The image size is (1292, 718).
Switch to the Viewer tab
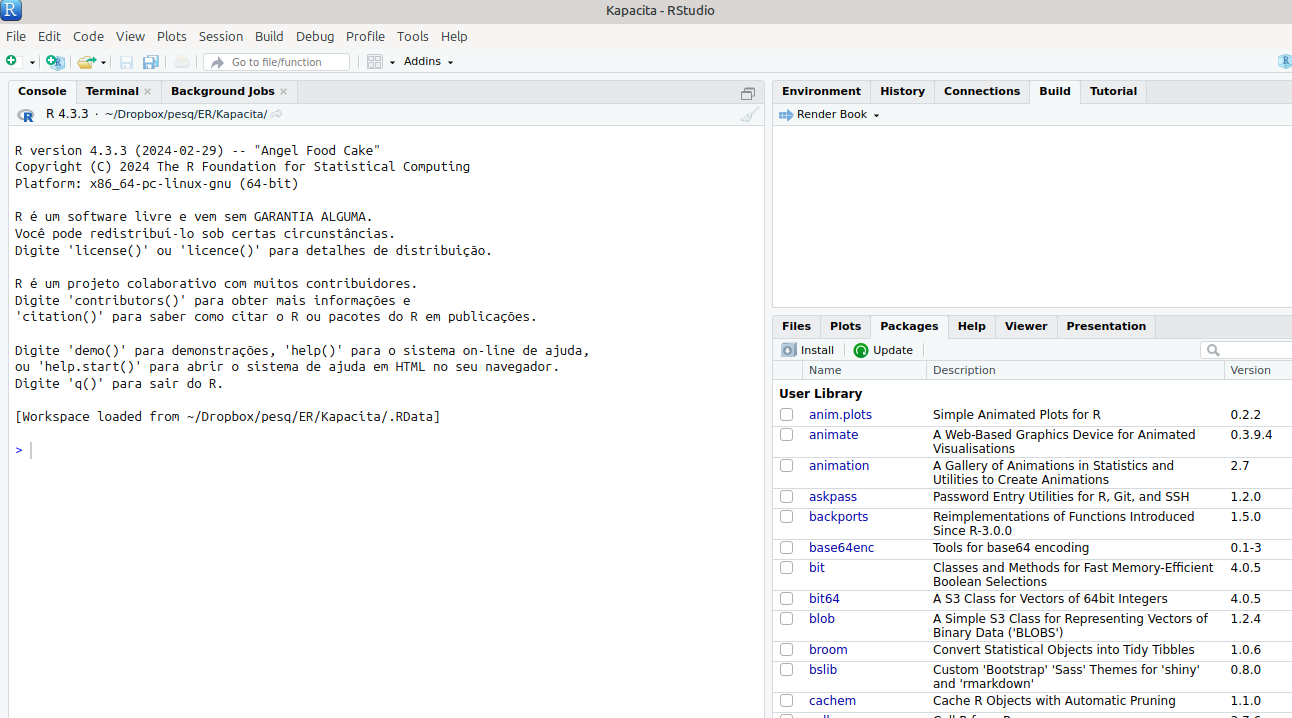tap(1026, 326)
